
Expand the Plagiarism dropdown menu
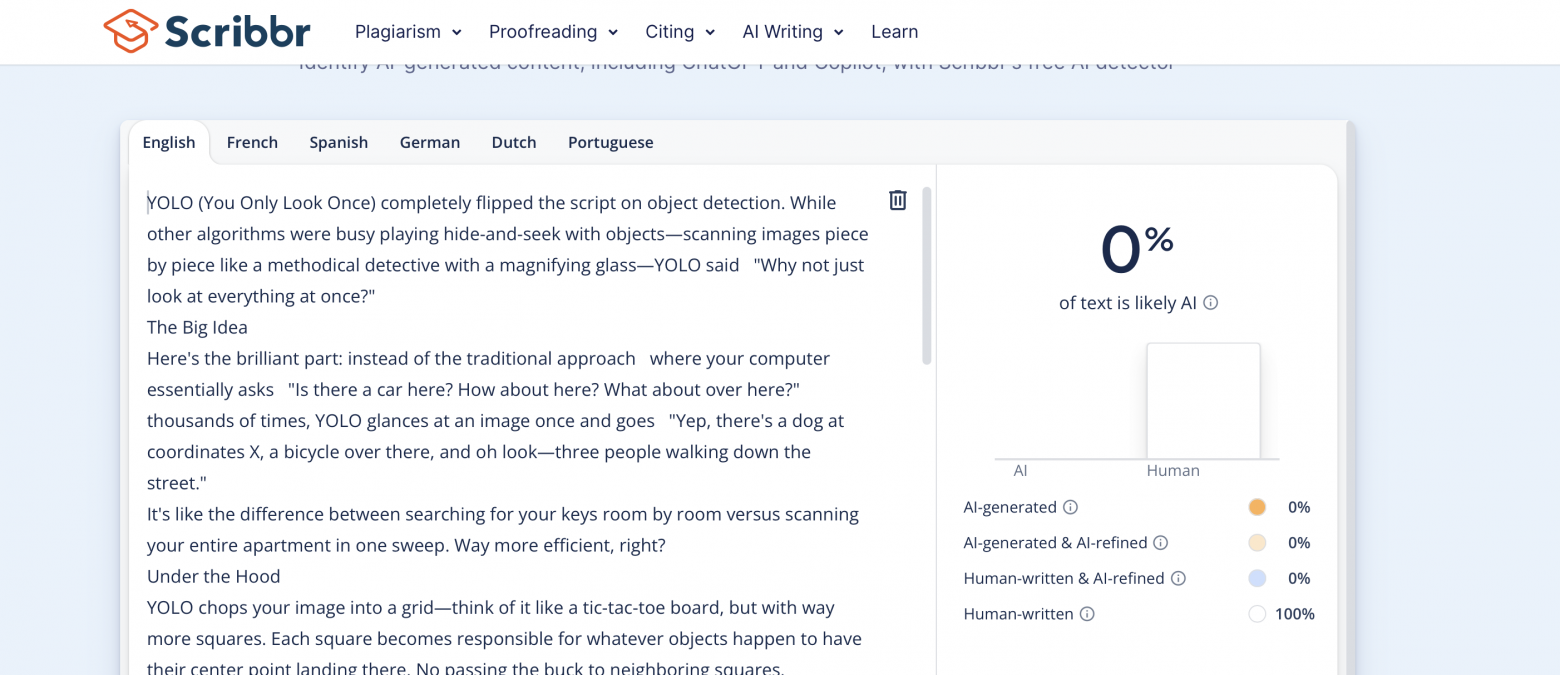(408, 32)
